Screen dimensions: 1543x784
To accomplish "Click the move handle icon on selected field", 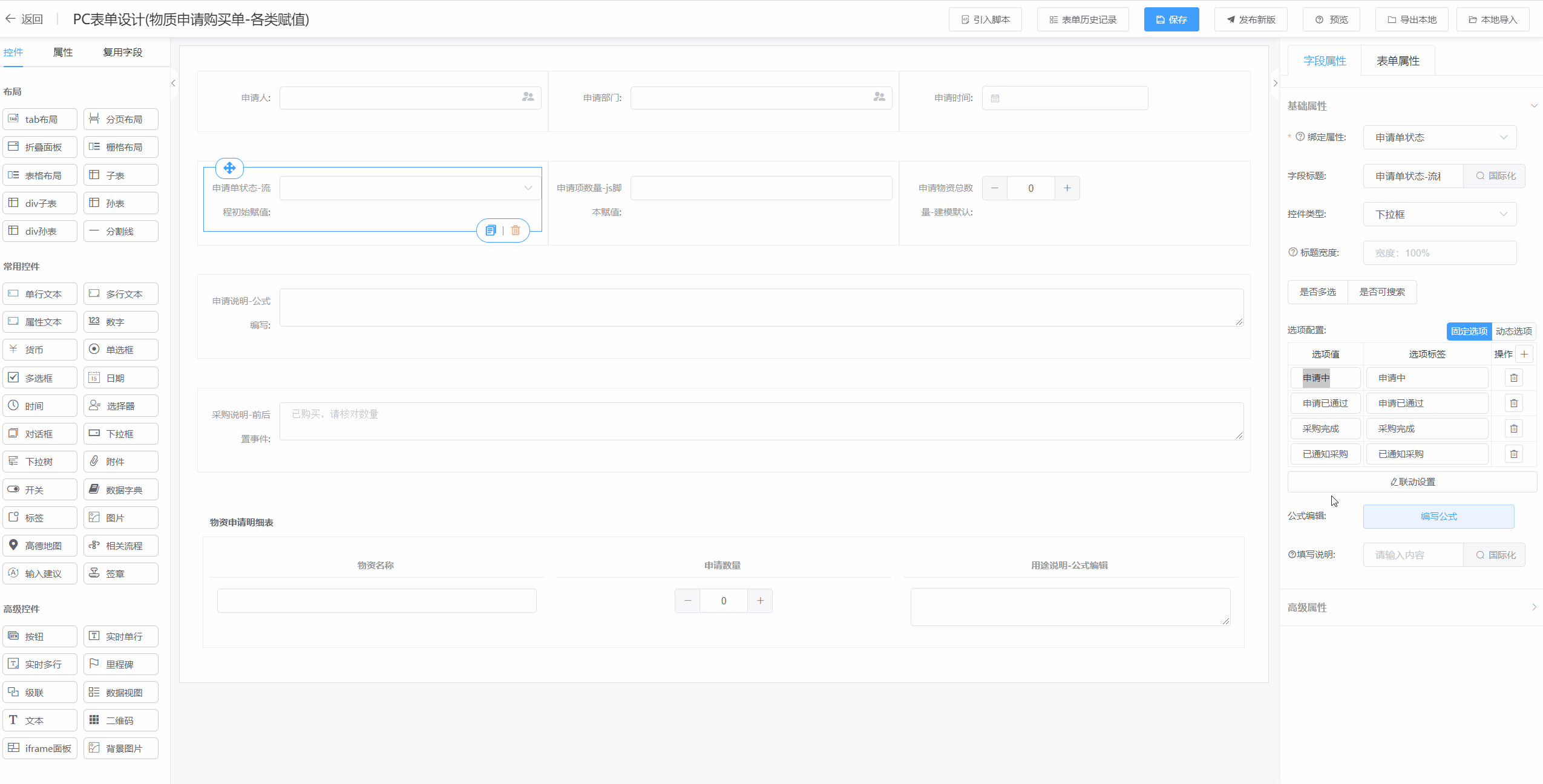I will pos(229,168).
